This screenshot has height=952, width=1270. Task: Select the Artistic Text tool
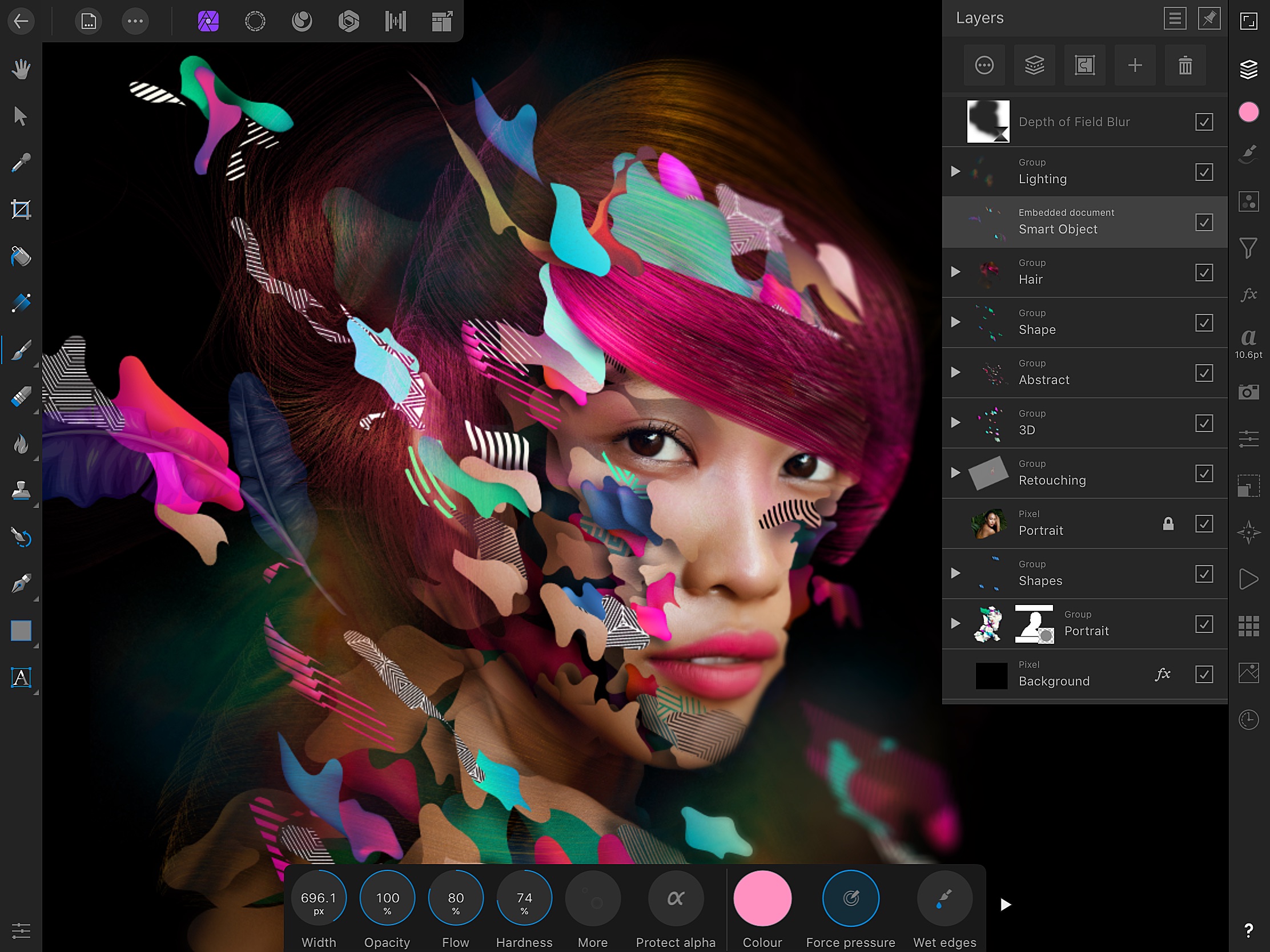pyautogui.click(x=21, y=677)
